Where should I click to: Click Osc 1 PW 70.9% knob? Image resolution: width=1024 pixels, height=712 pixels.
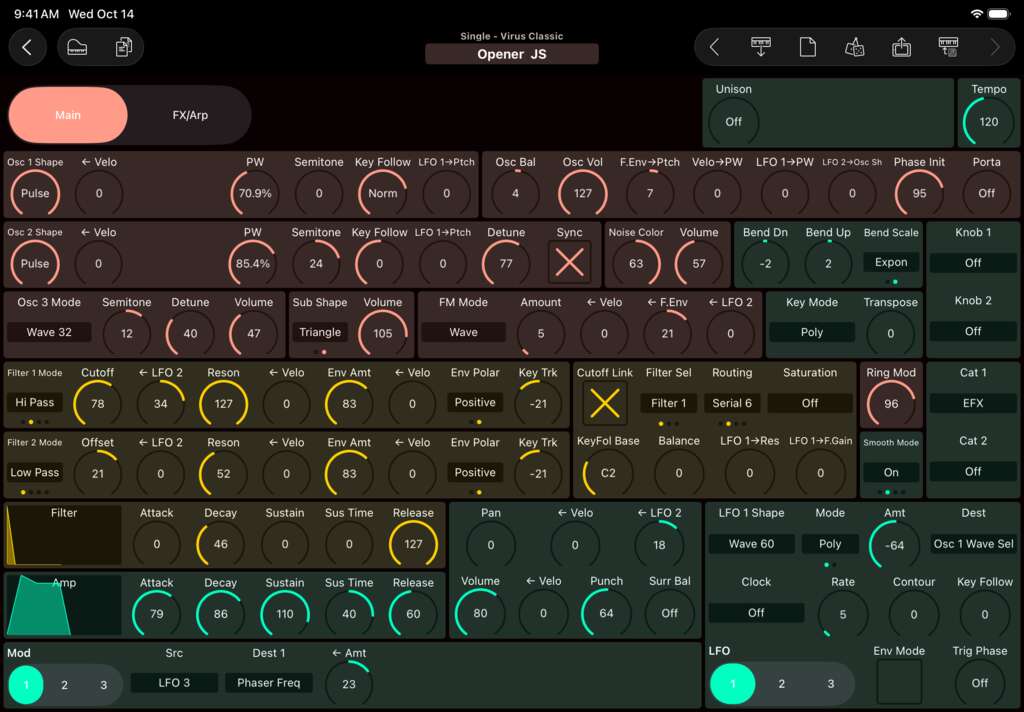coord(255,193)
